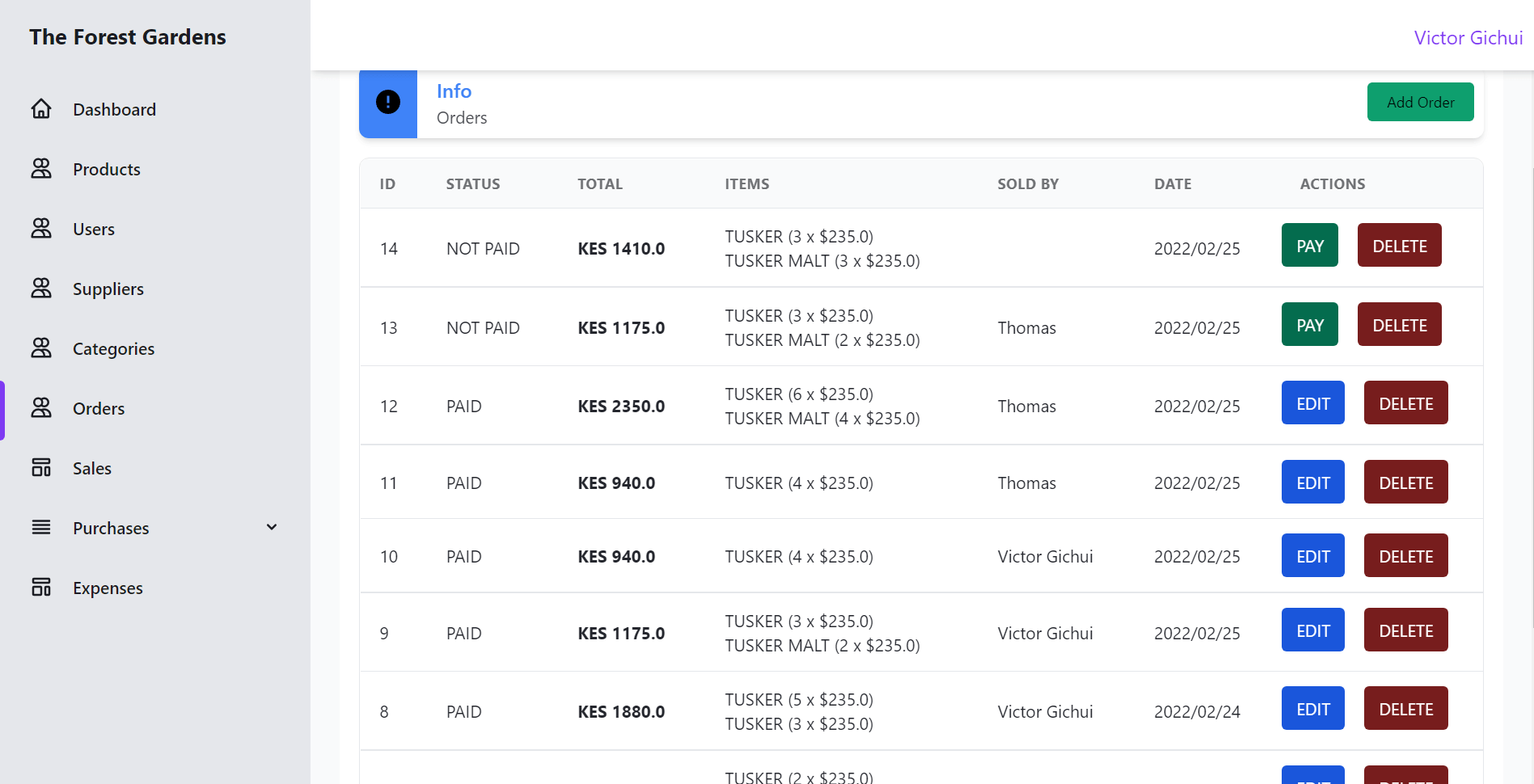Image resolution: width=1534 pixels, height=784 pixels.
Task: Click the Categories sidebar icon
Action: pos(41,348)
